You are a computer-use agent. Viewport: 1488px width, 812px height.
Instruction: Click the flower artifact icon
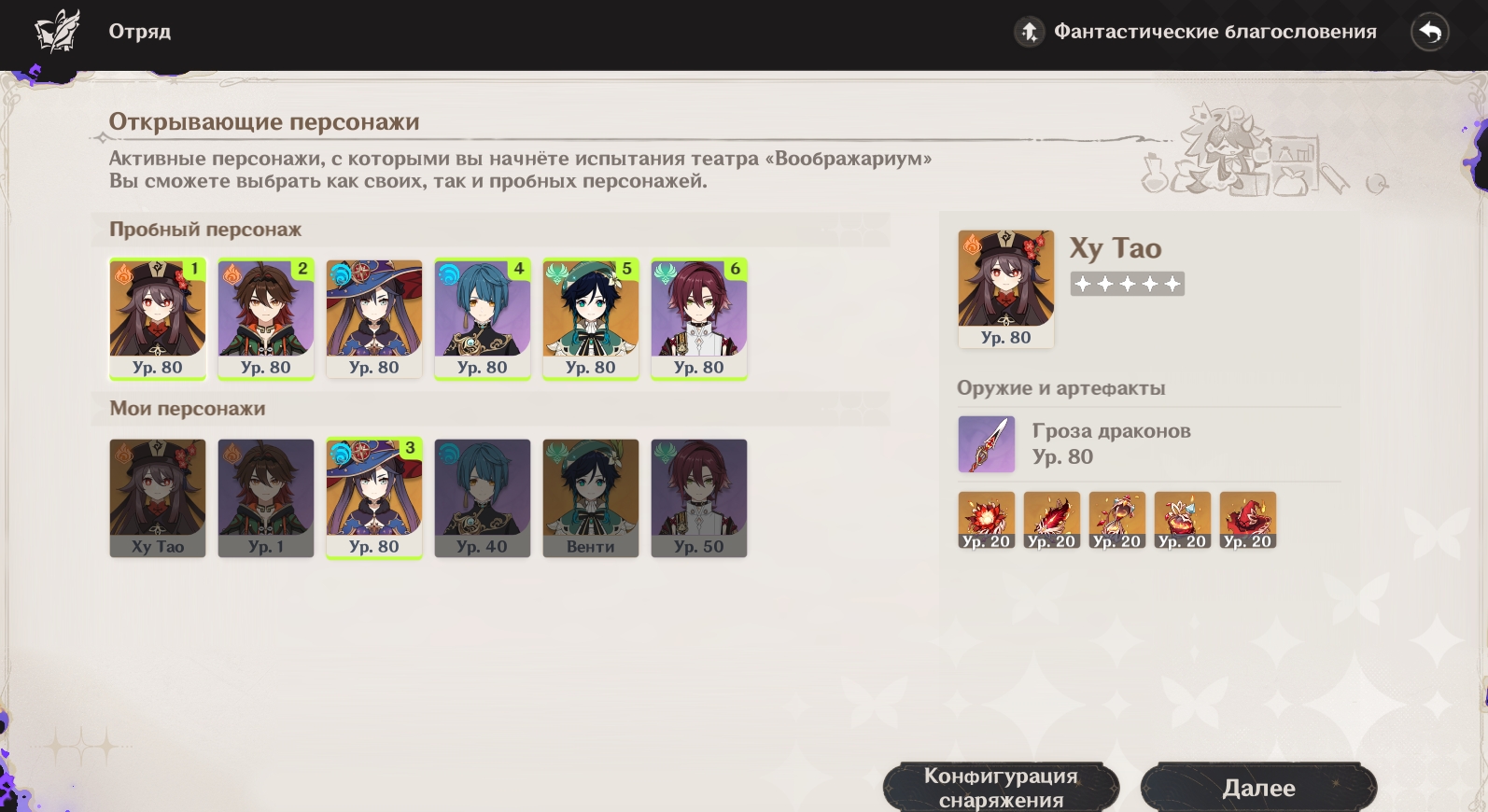987,520
